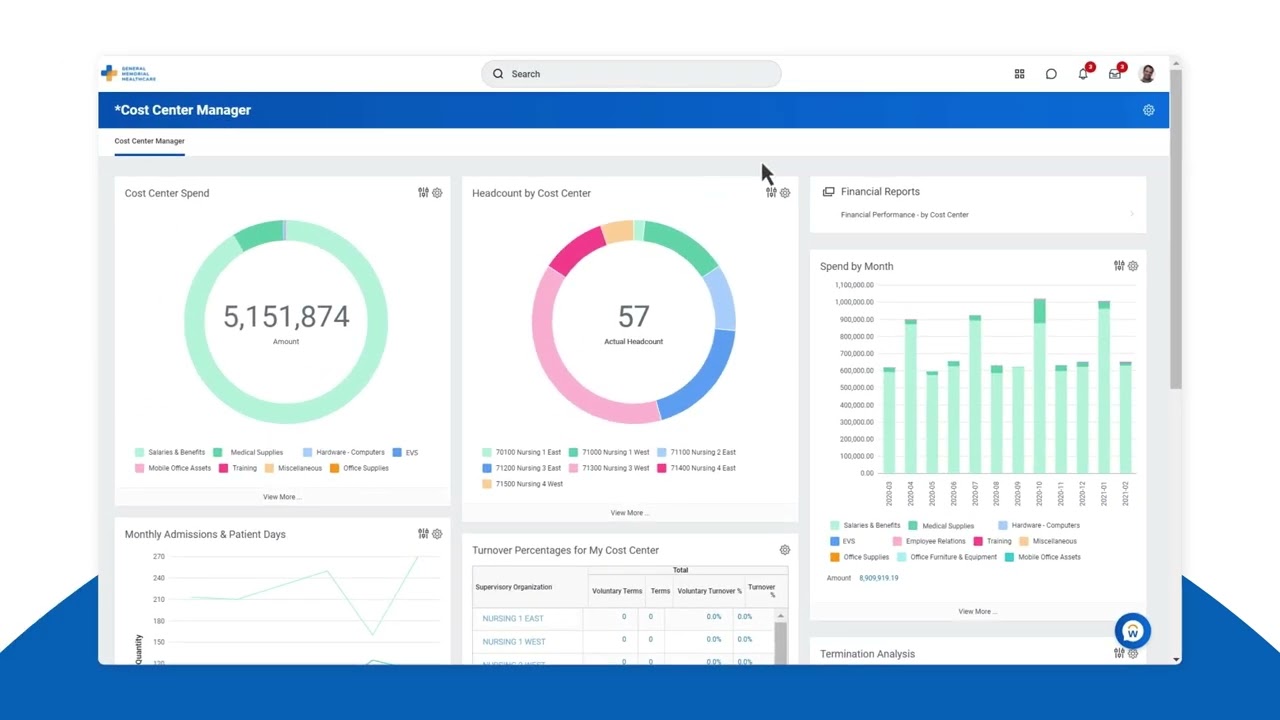The image size is (1280, 720).
Task: Expand Financial Performance report chevron arrow
Action: point(1132,215)
